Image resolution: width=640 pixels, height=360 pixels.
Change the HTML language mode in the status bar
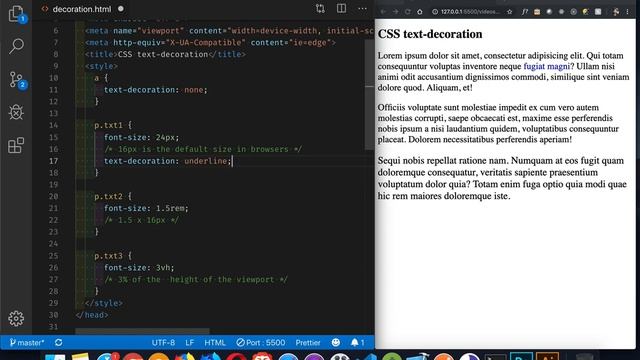pyautogui.click(x=215, y=342)
